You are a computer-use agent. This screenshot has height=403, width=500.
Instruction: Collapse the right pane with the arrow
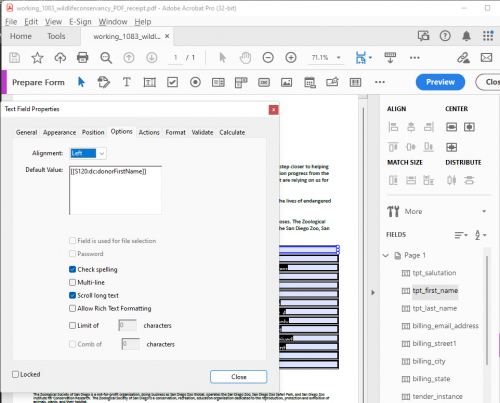click(373, 293)
